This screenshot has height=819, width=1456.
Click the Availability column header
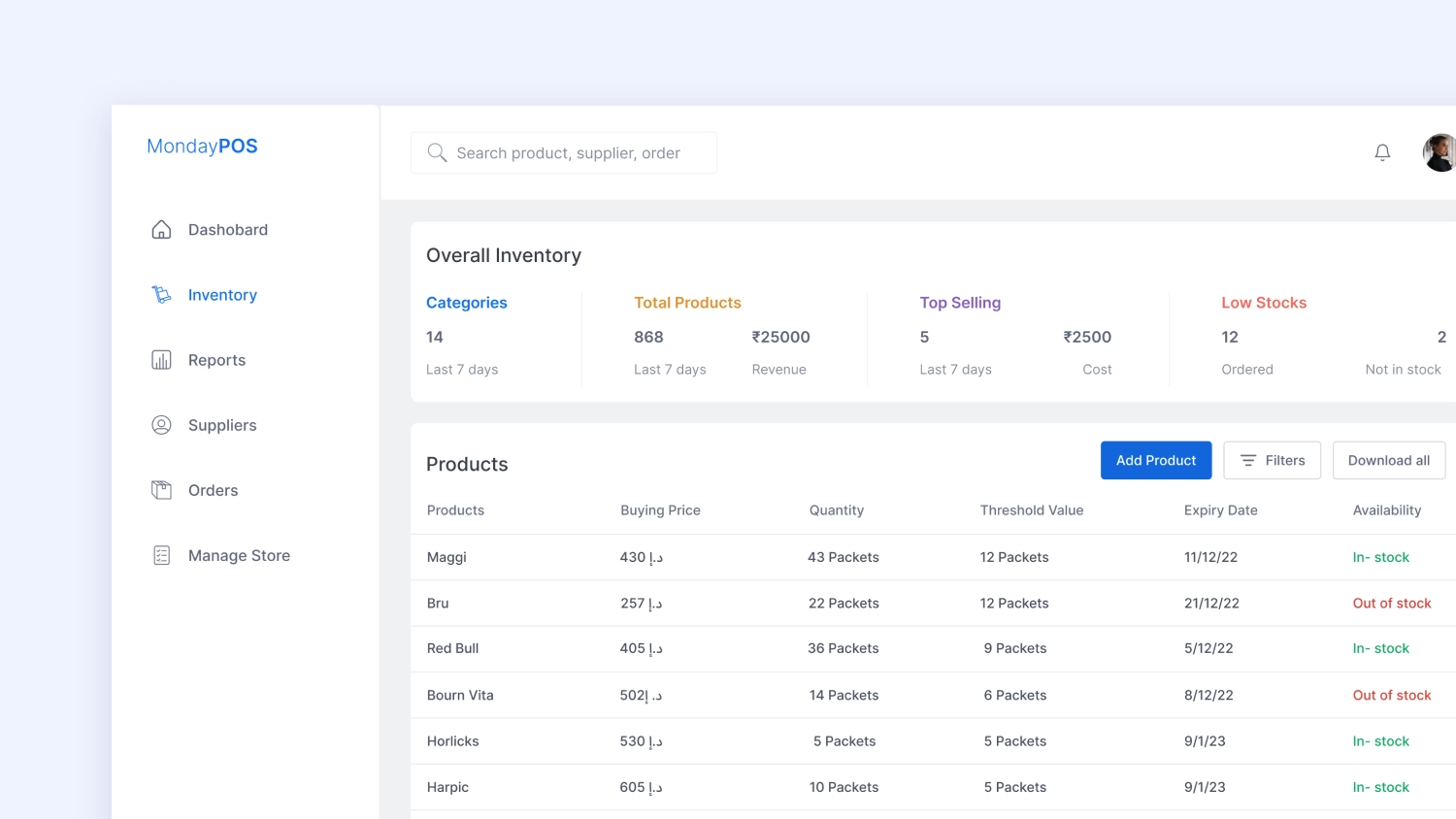[1386, 510]
